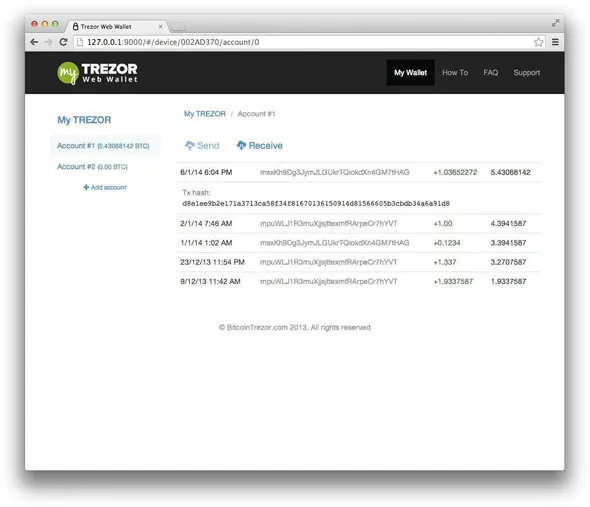The height and width of the screenshot is (507, 590).
Task: Click the browser back arrow
Action: (34, 42)
